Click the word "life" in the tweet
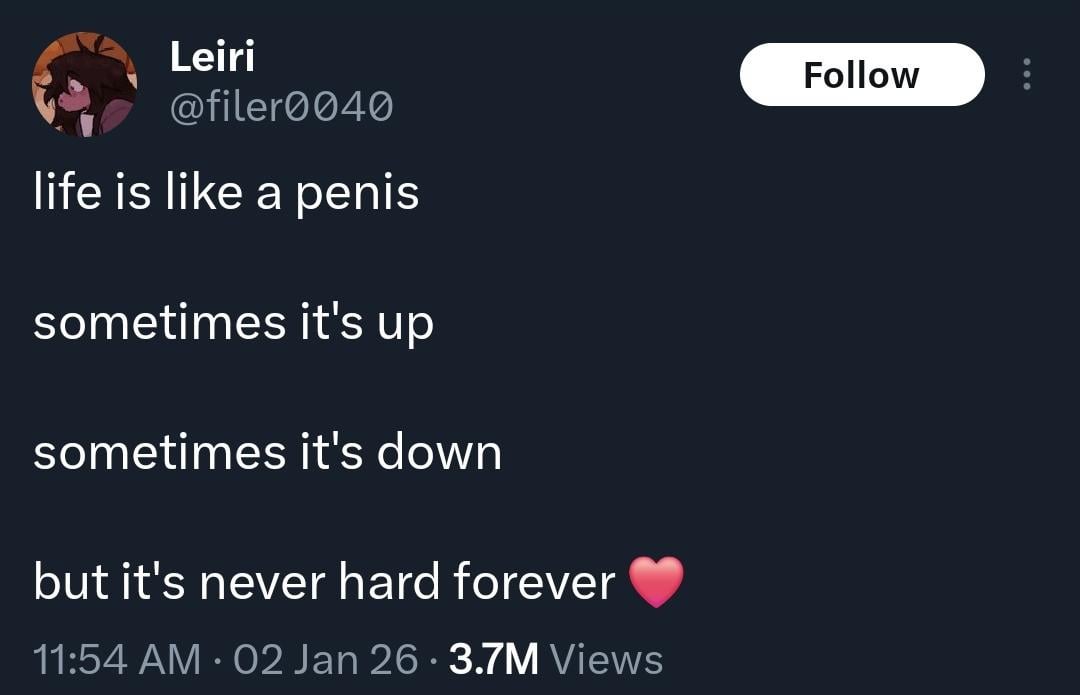This screenshot has width=1080, height=695. [x=68, y=192]
